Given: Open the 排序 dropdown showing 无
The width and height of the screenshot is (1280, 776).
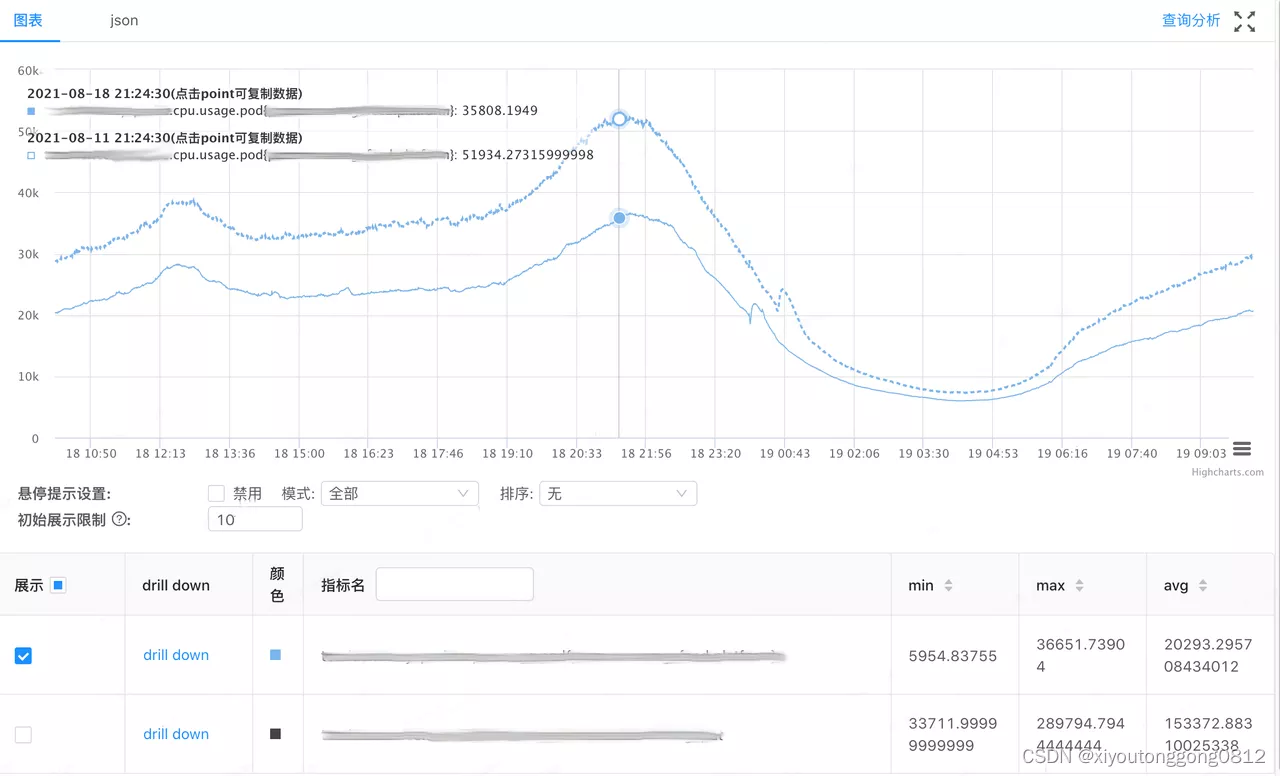Looking at the screenshot, I should [617, 493].
